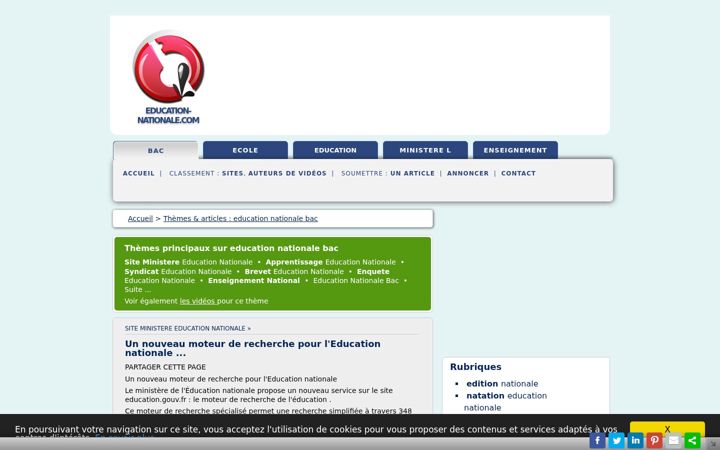Share page on LinkedIn

click(636, 440)
